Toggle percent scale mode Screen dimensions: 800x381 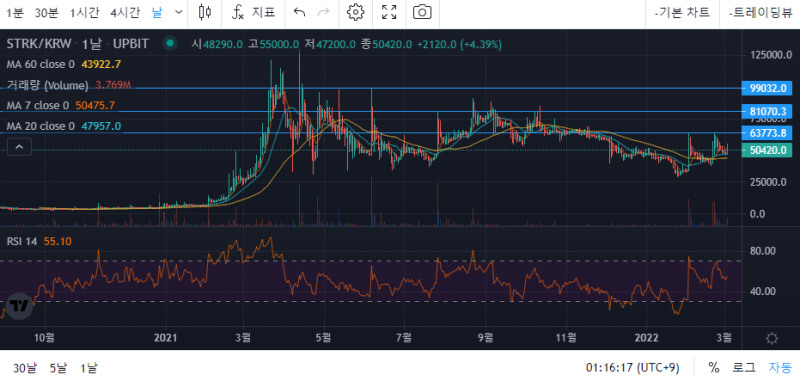click(x=714, y=367)
